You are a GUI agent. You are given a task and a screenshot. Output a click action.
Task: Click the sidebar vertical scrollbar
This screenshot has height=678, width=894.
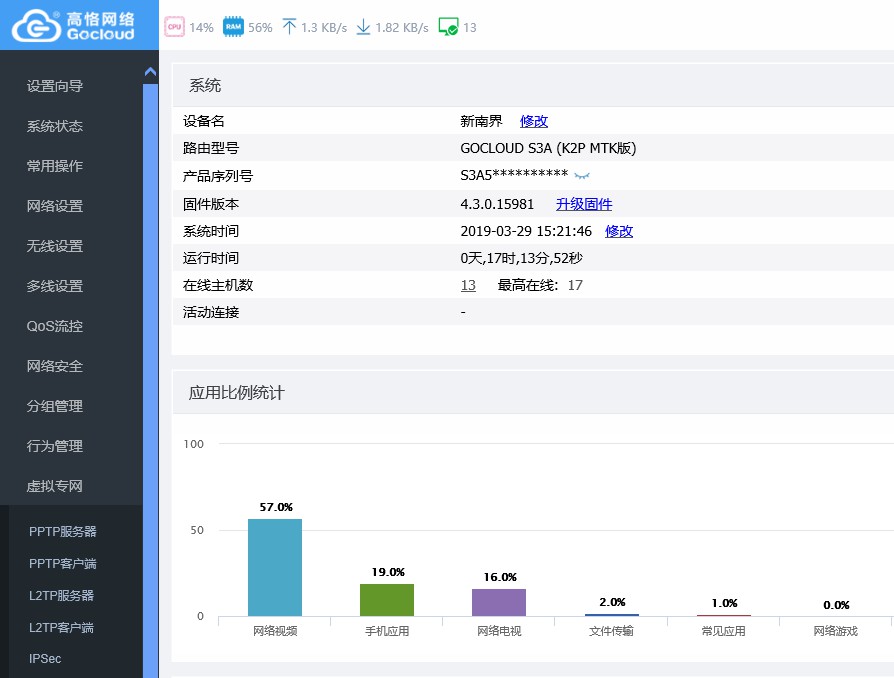pyautogui.click(x=151, y=381)
